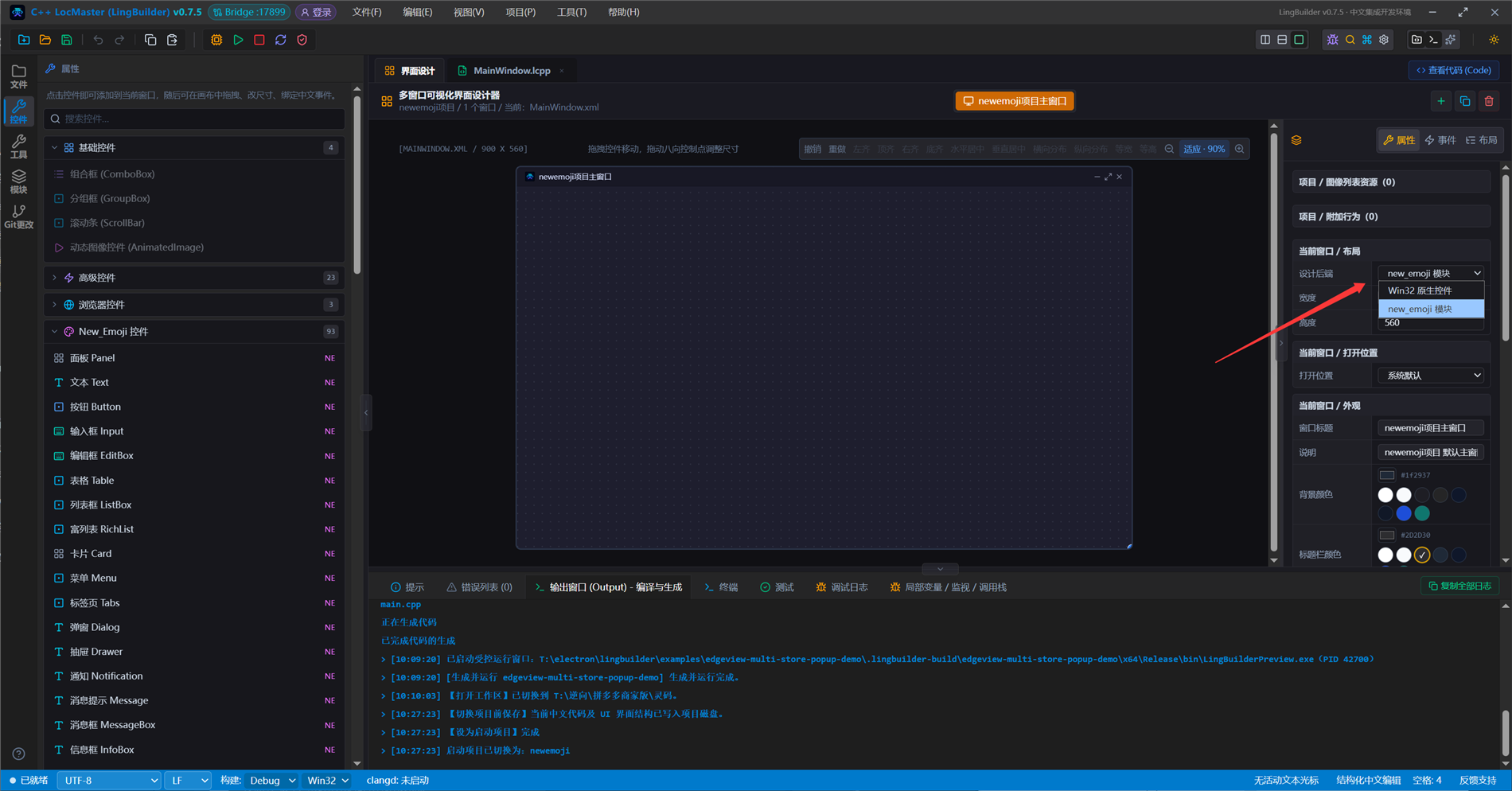Choose Win32 原生控件 in the open list

(x=1431, y=290)
